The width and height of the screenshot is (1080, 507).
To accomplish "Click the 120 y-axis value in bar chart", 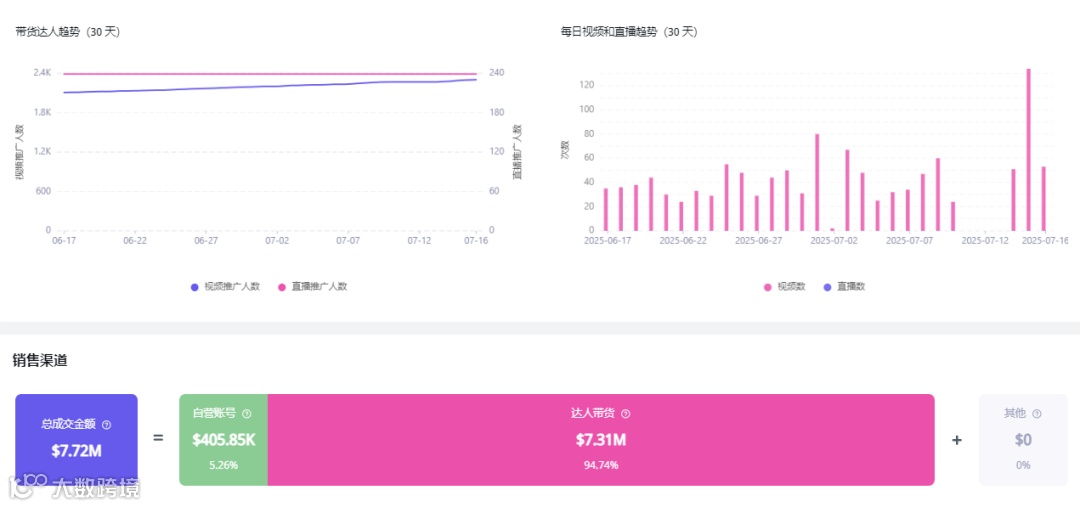I will pos(588,85).
